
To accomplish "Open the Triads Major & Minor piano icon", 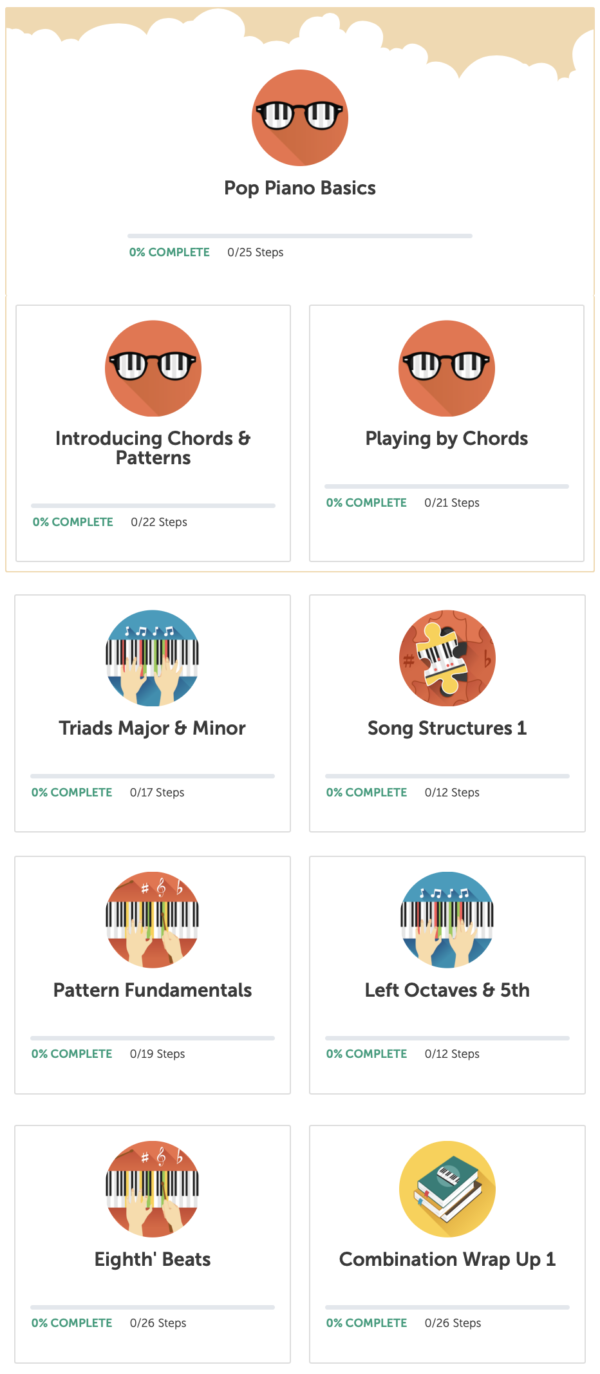I will point(152,658).
